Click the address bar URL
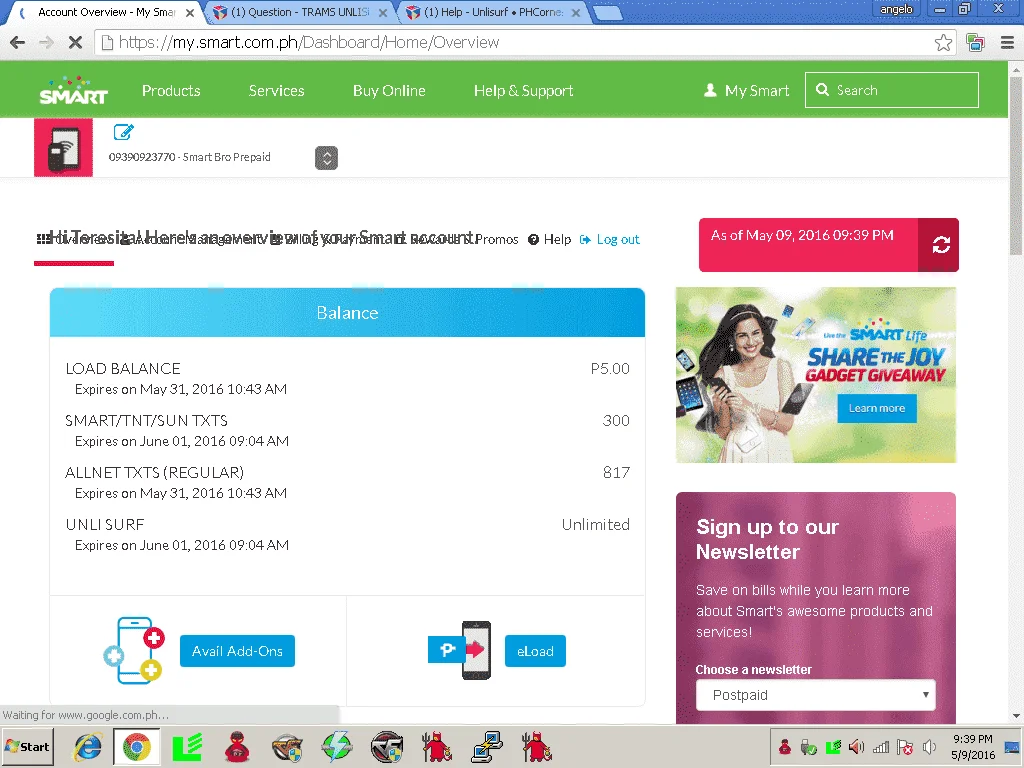1024x768 pixels. pos(309,42)
